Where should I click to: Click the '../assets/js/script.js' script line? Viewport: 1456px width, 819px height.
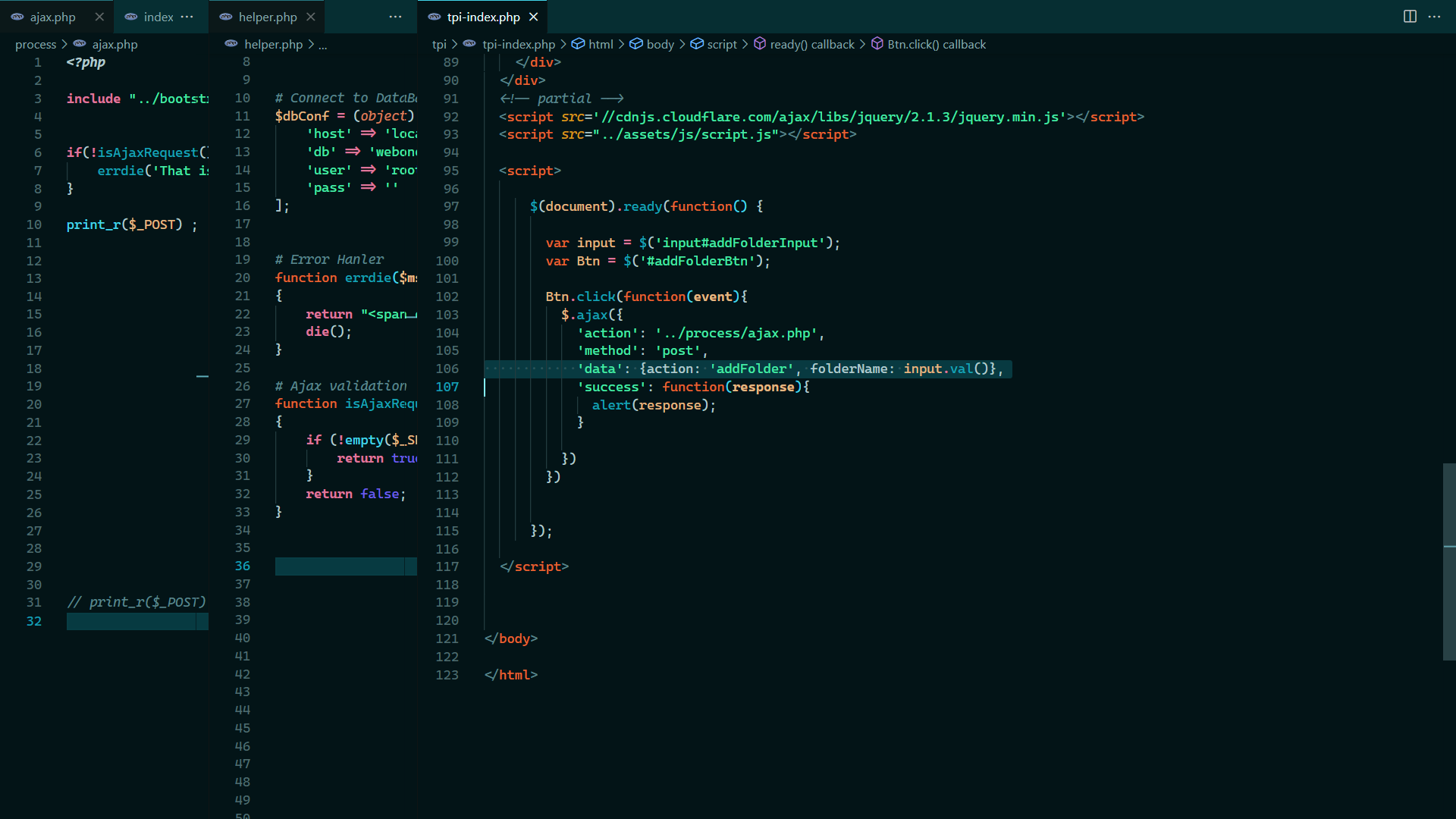coord(678,134)
